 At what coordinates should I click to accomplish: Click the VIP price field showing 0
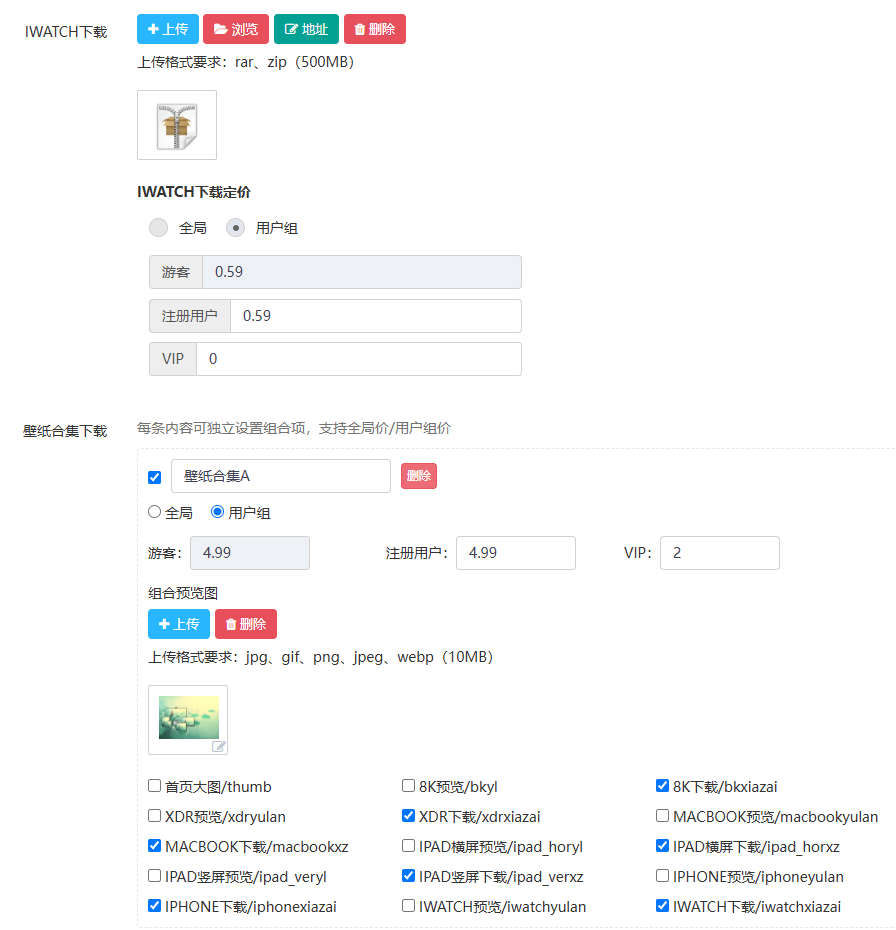pos(358,359)
